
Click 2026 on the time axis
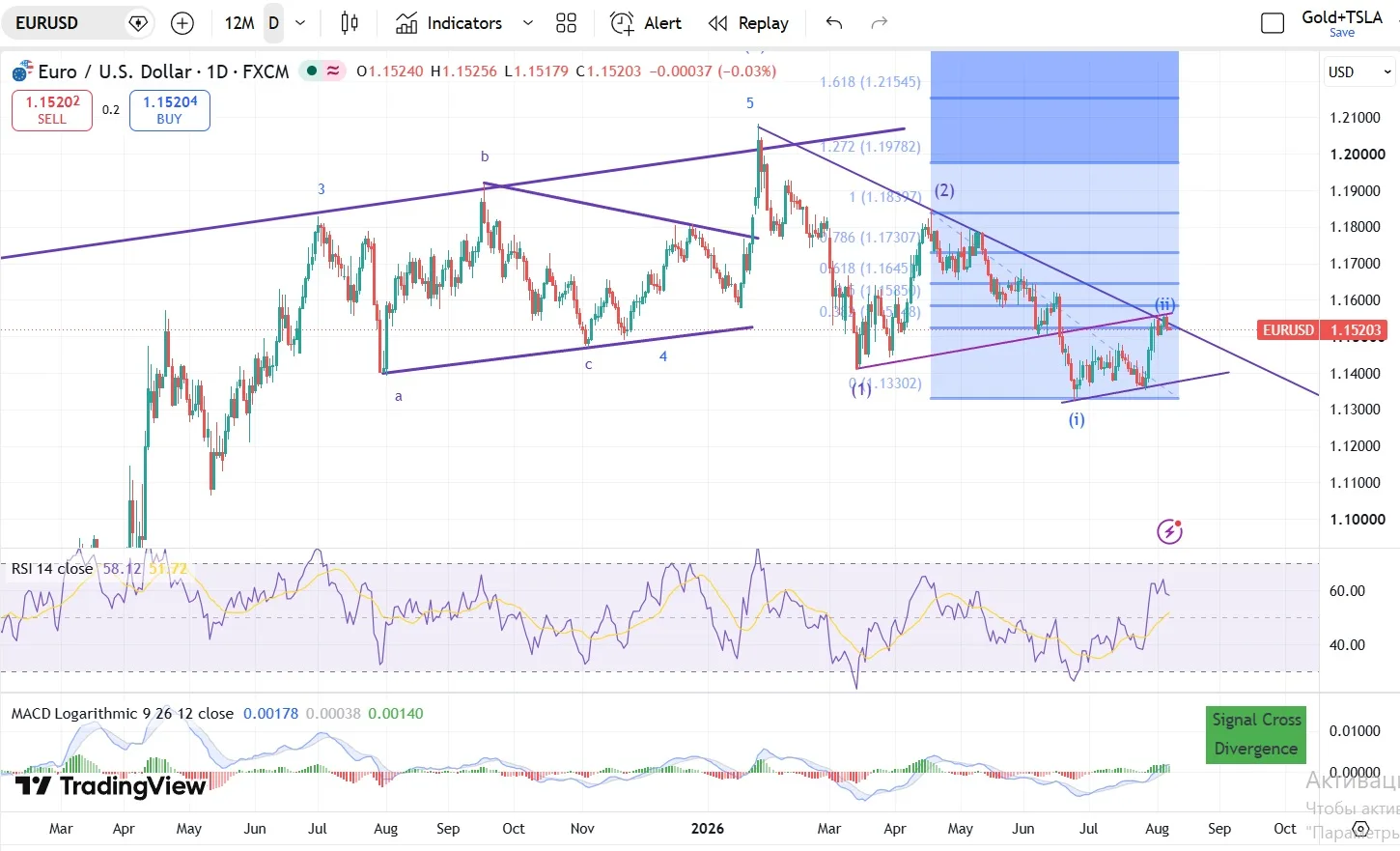708,829
